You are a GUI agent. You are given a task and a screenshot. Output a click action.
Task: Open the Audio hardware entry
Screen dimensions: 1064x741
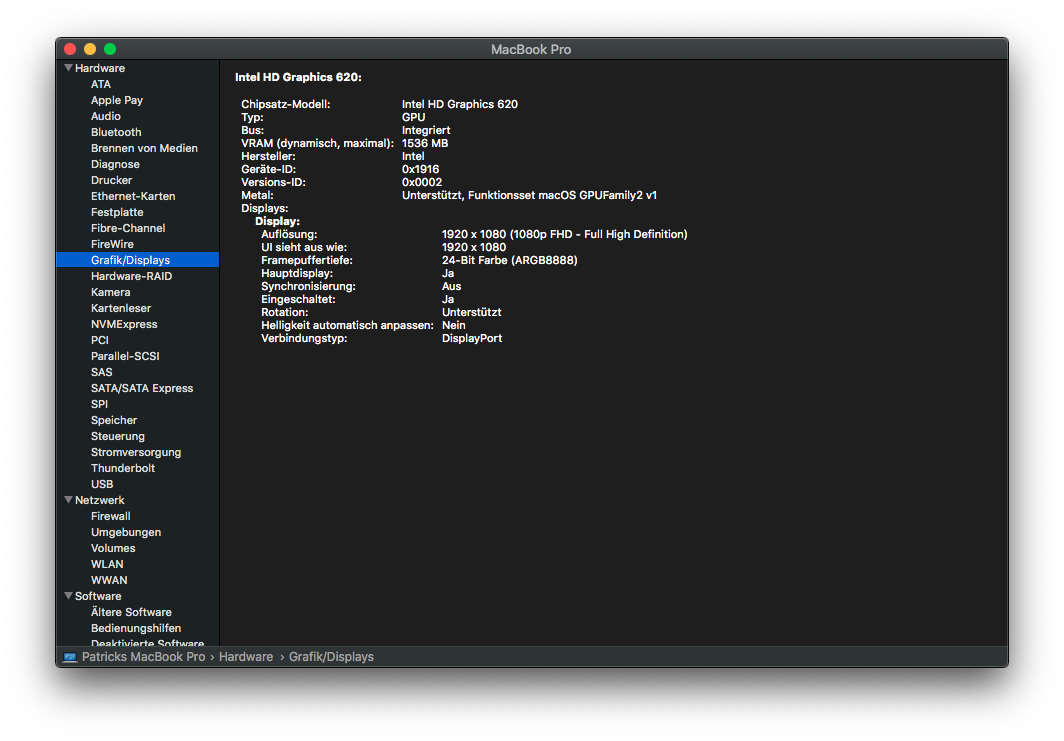(105, 116)
